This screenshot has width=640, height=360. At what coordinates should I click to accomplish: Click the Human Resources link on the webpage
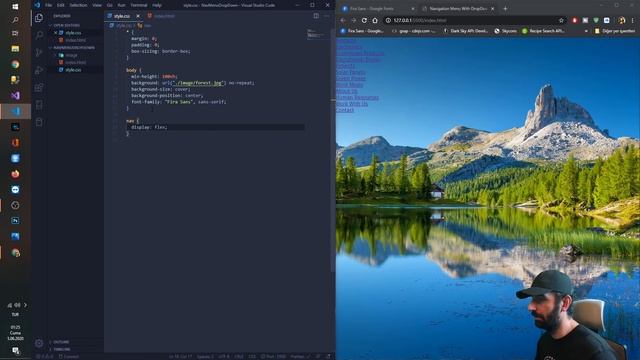[x=357, y=98]
